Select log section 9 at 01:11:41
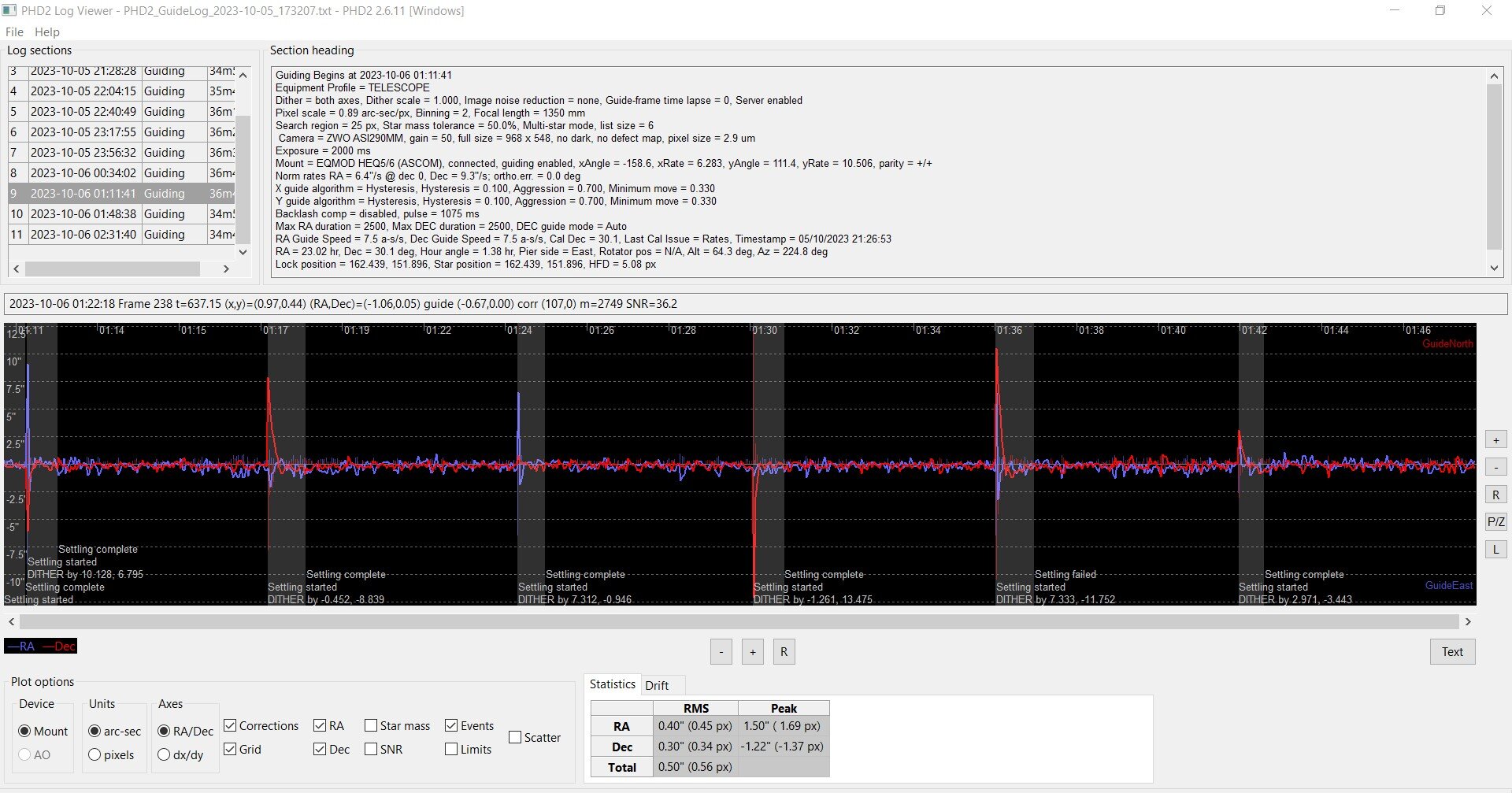 coord(122,194)
